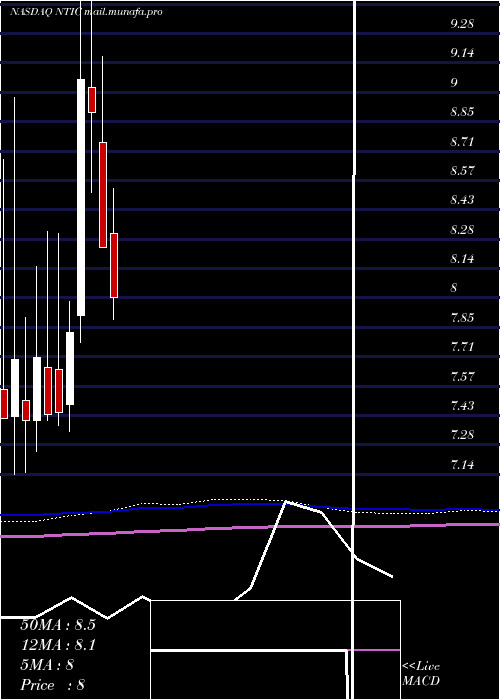The height and width of the screenshot is (700, 500).
Task: Click the 8.14 price axis label
Action: coord(462,259)
